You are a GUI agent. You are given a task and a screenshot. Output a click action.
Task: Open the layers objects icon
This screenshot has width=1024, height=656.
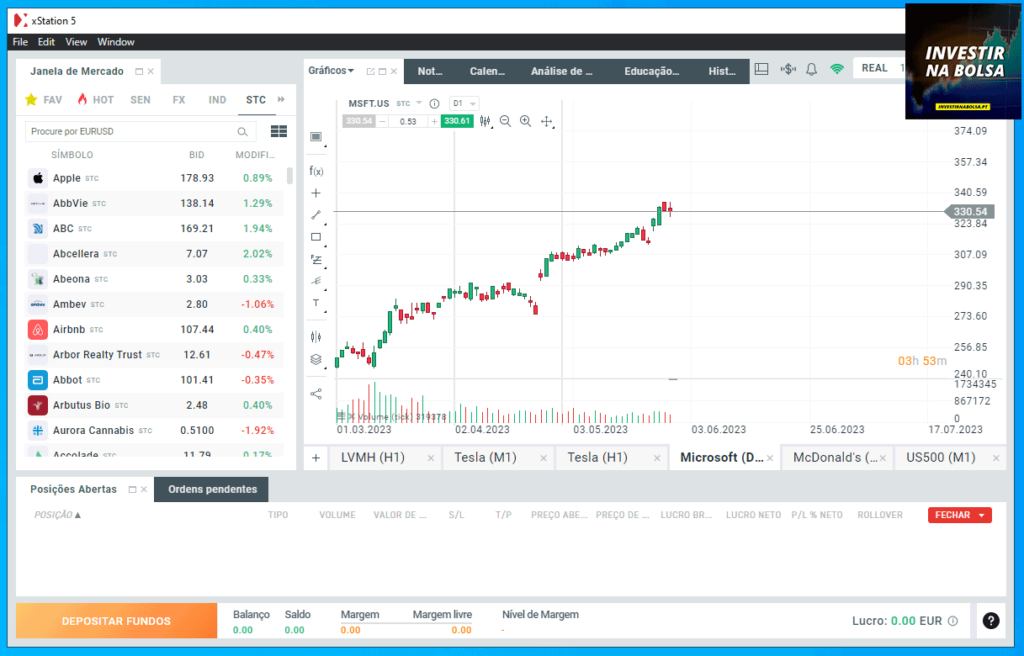(316, 359)
